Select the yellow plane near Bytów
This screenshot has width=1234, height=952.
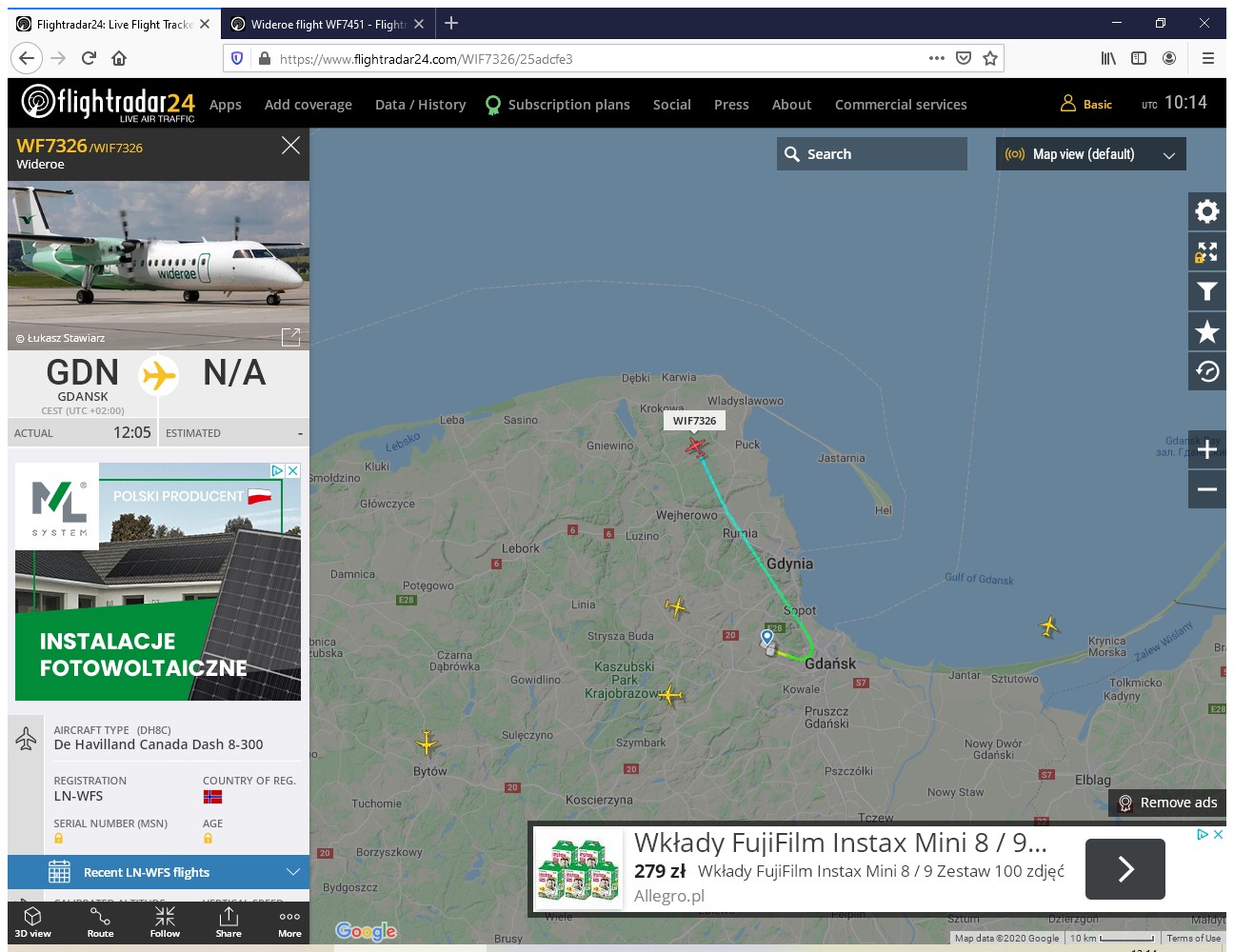[x=427, y=743]
